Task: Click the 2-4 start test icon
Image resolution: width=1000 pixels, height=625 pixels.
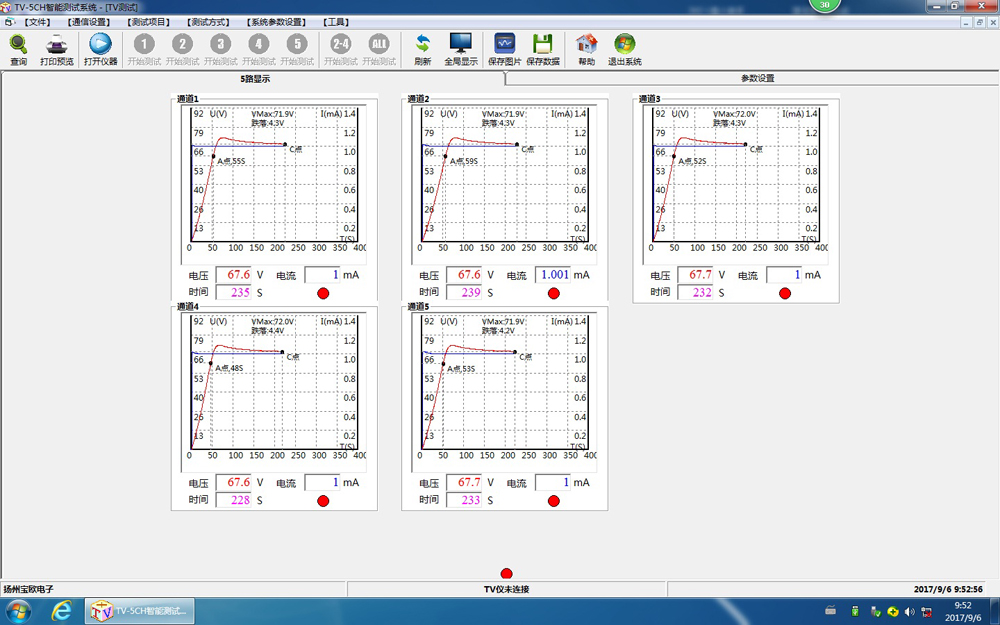Action: click(x=341, y=45)
